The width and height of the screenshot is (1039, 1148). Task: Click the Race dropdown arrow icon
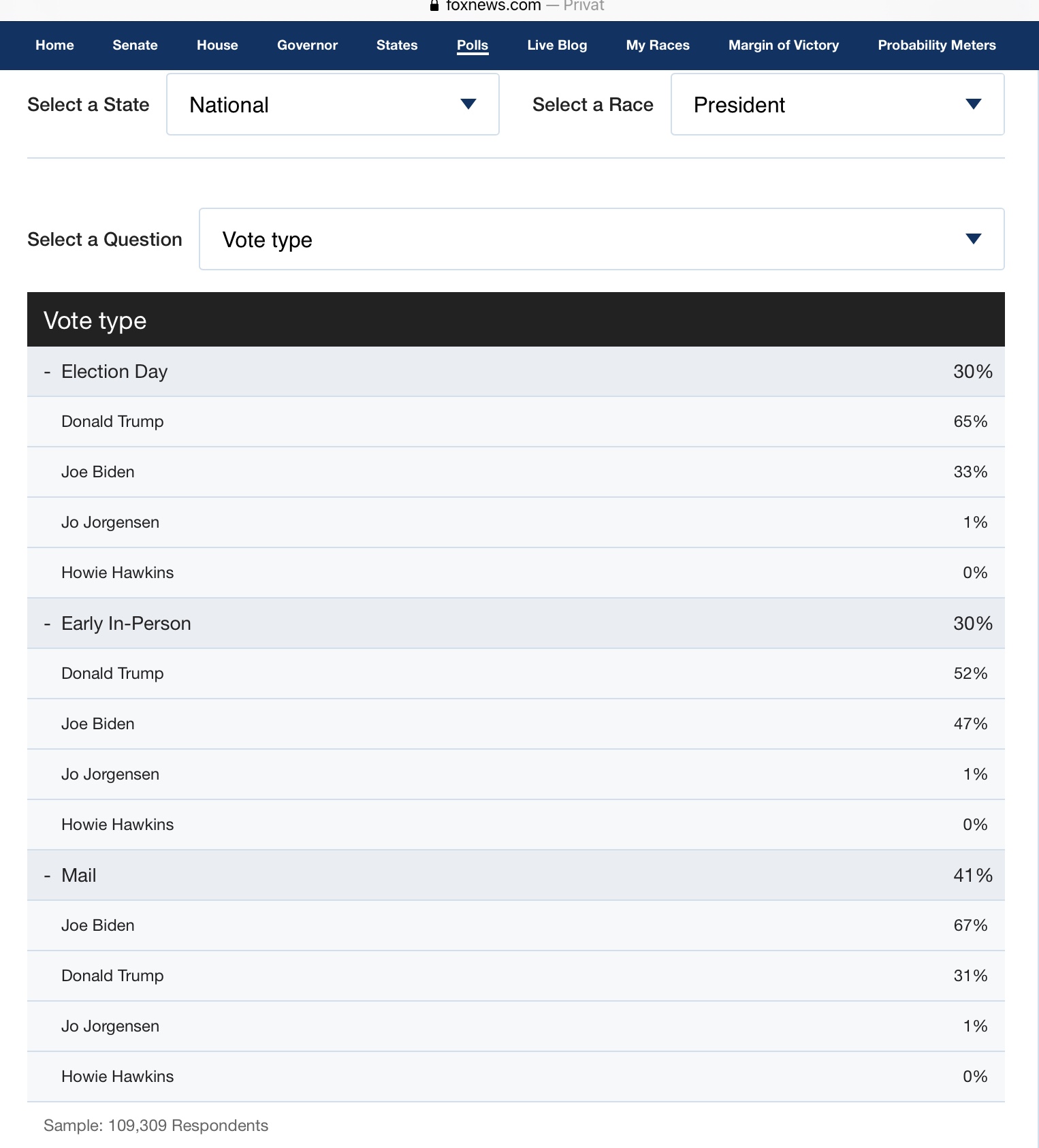tap(974, 104)
